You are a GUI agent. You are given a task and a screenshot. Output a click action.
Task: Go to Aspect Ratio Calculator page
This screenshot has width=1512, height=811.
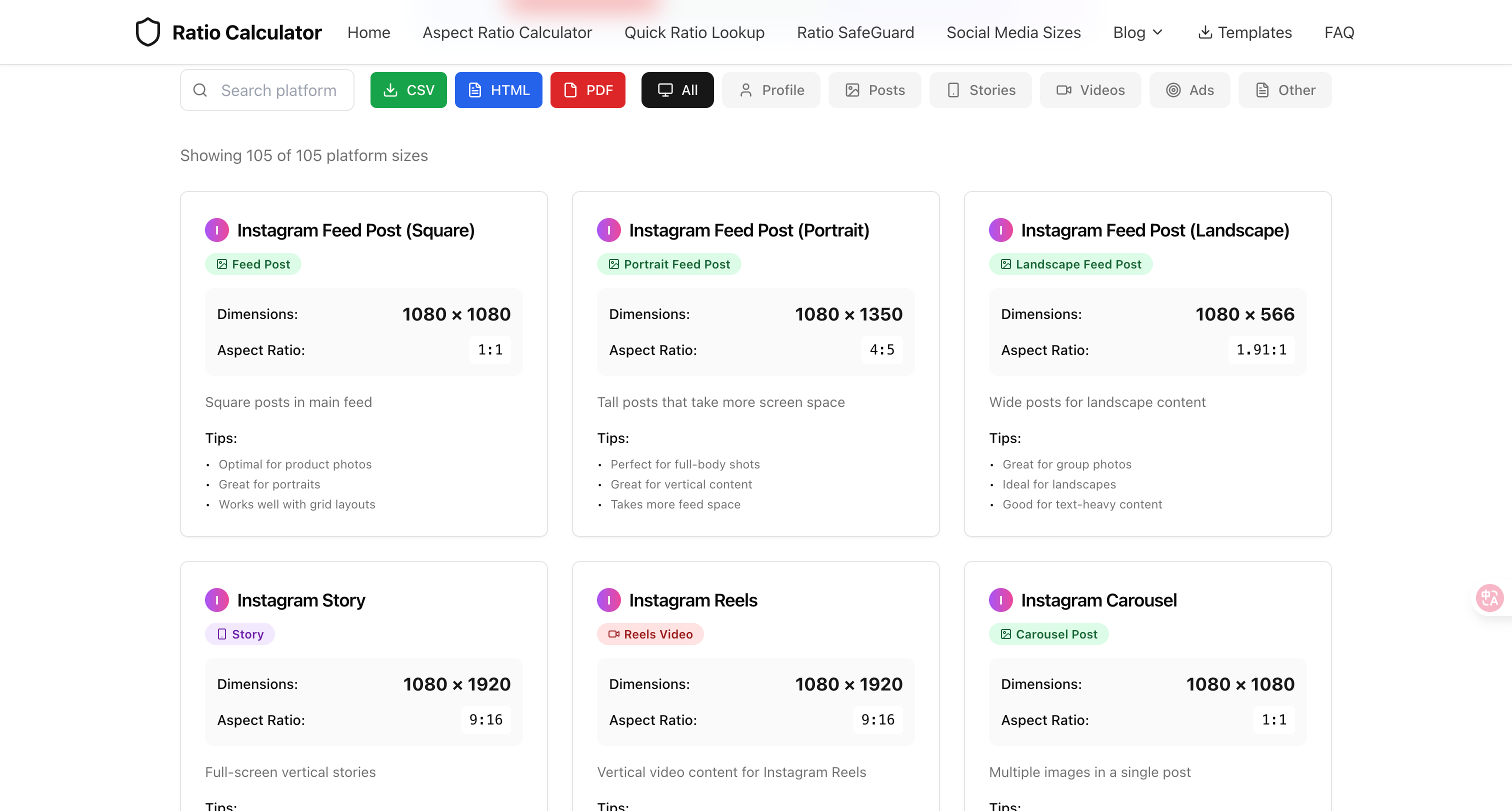pyautogui.click(x=506, y=32)
